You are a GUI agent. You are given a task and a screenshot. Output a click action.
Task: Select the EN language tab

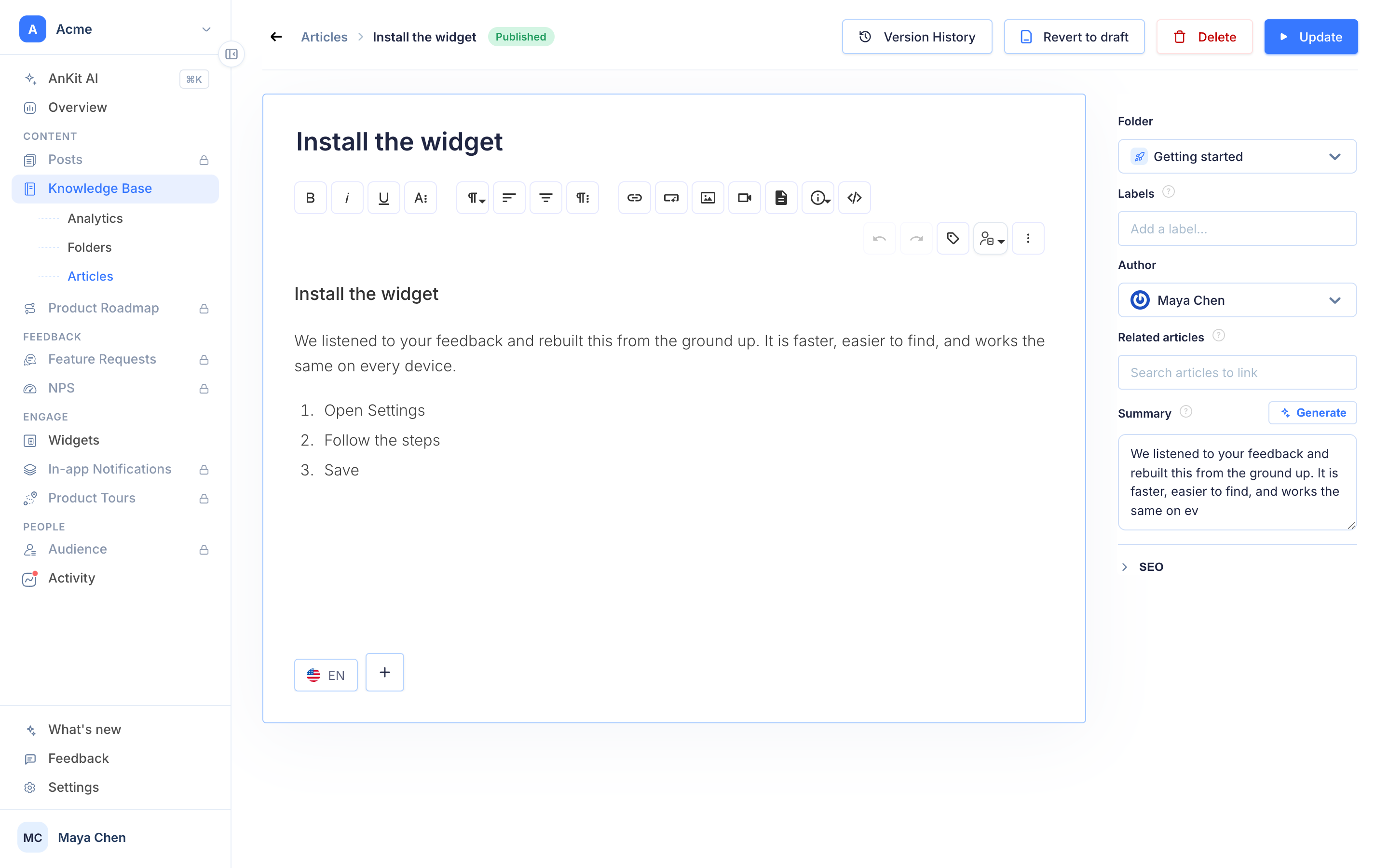(326, 675)
